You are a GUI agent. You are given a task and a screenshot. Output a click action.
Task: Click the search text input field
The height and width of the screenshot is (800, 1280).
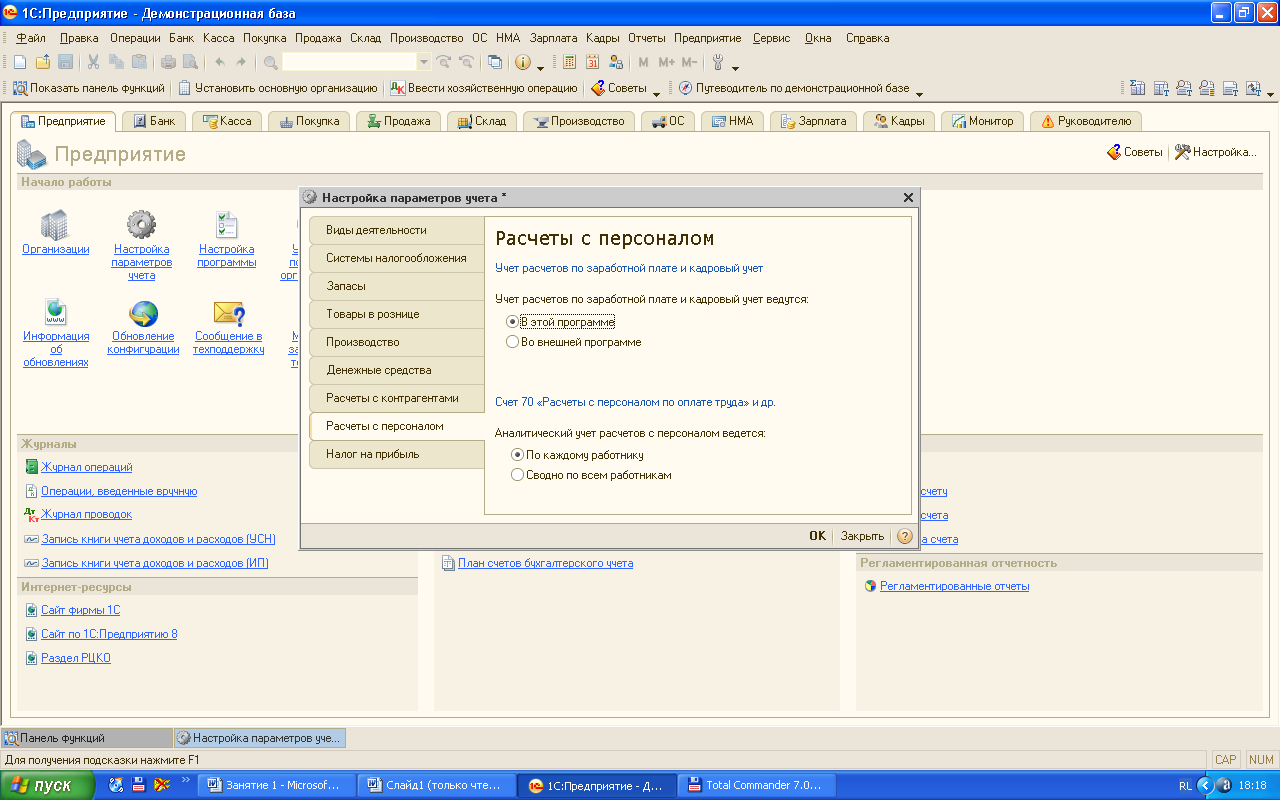[349, 62]
